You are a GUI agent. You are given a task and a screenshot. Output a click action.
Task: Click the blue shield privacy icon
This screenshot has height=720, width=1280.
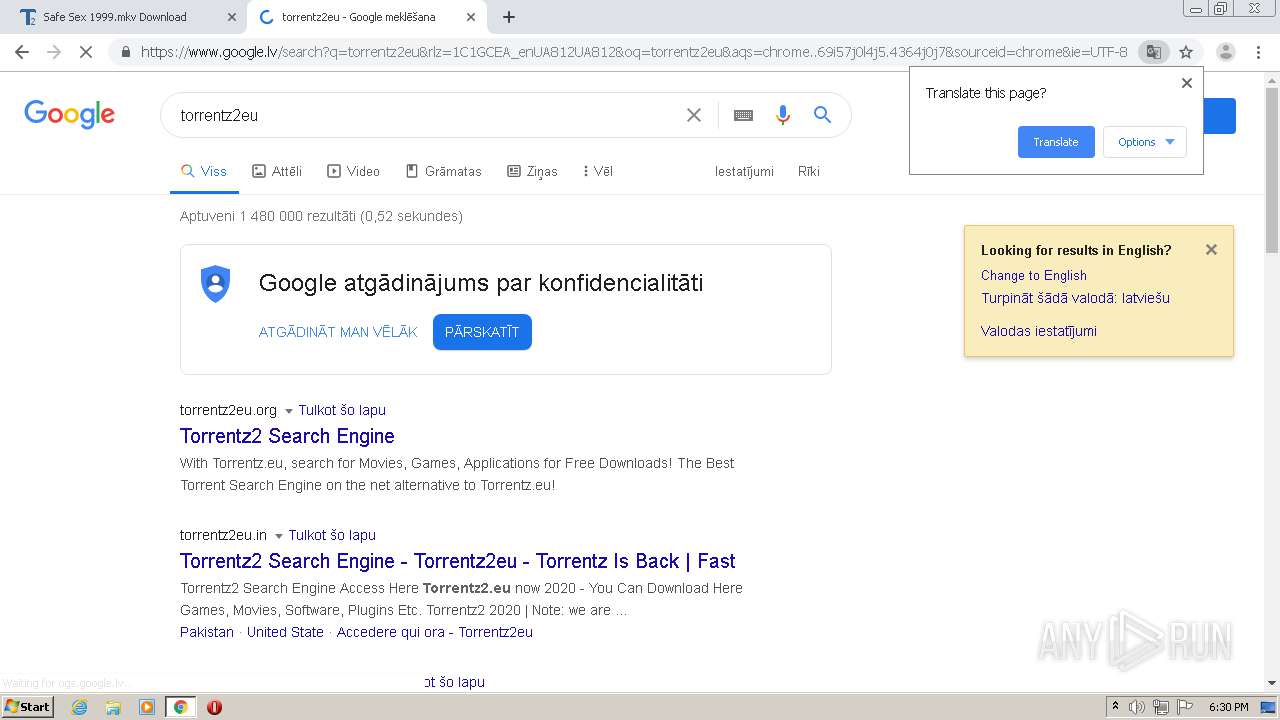(x=215, y=284)
